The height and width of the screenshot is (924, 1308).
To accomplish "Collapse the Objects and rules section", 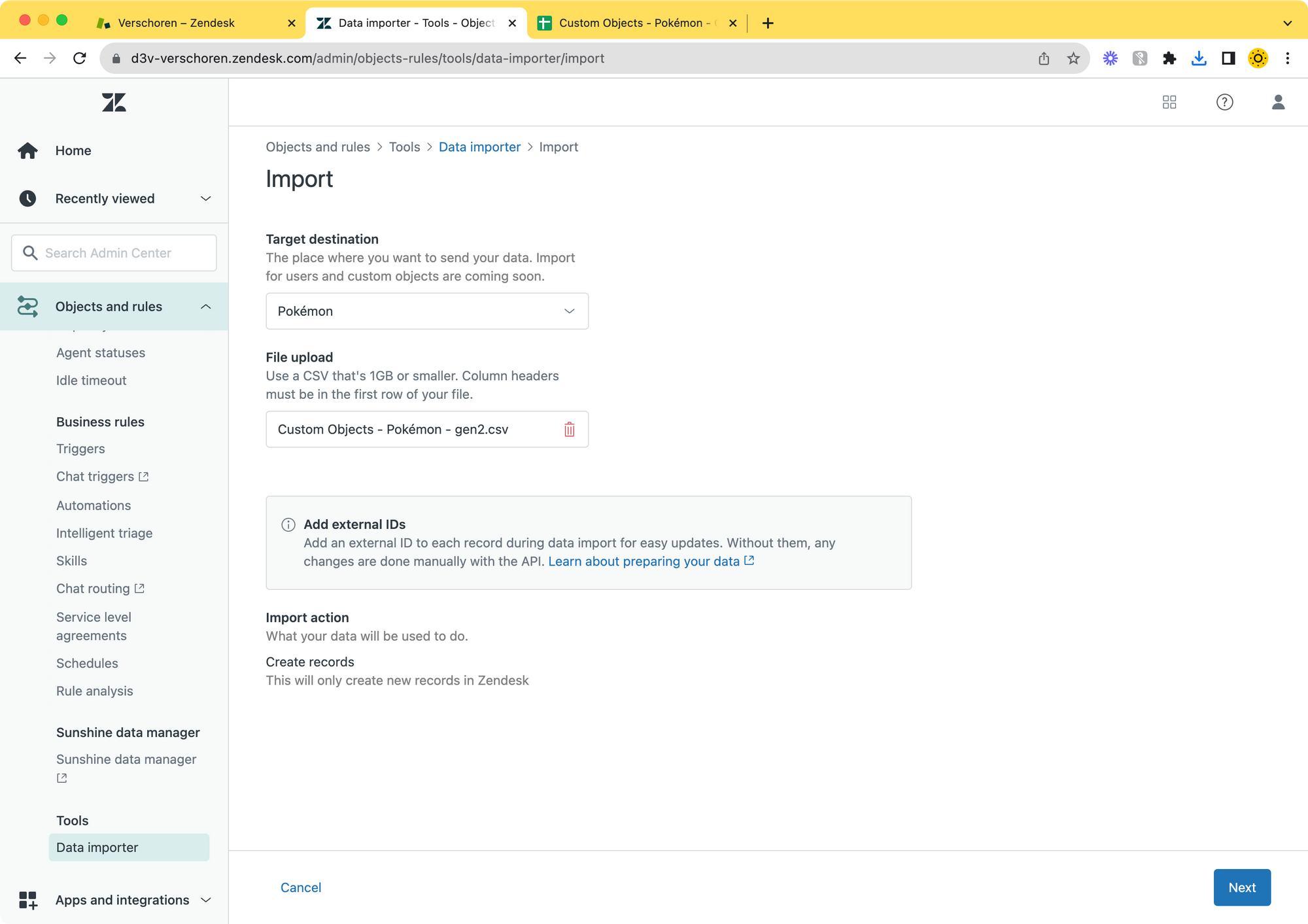I will (205, 307).
